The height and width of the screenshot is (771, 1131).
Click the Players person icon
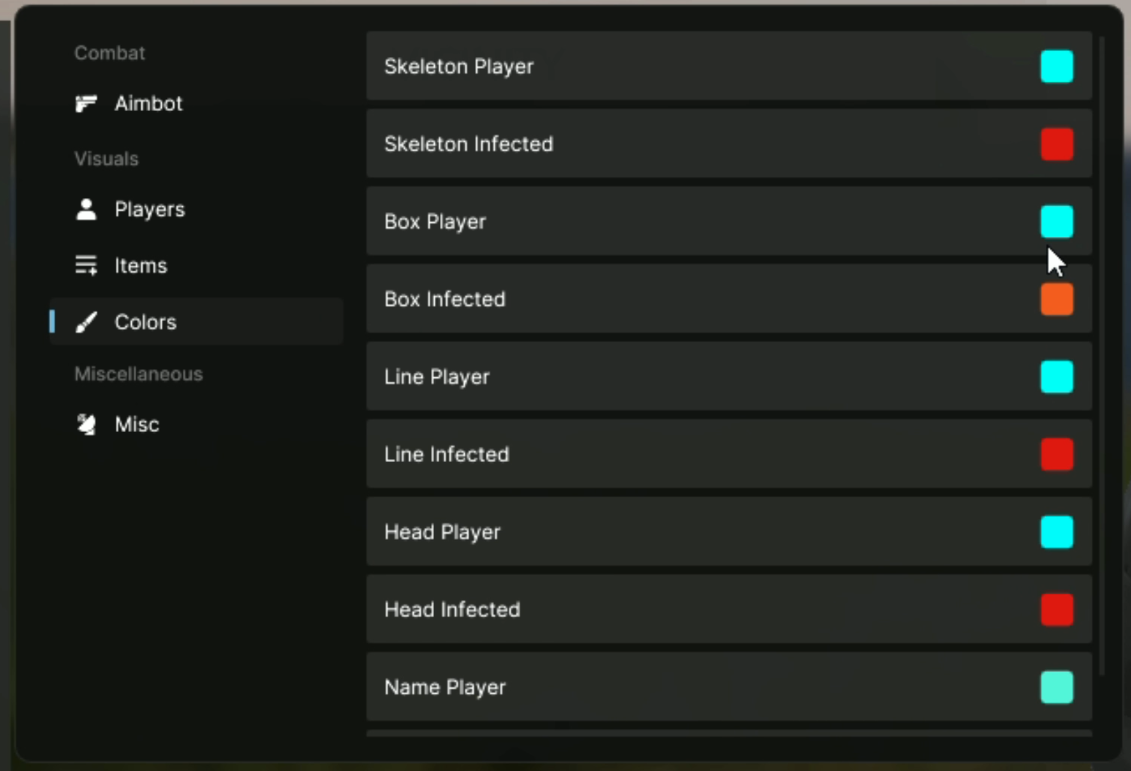click(x=86, y=209)
